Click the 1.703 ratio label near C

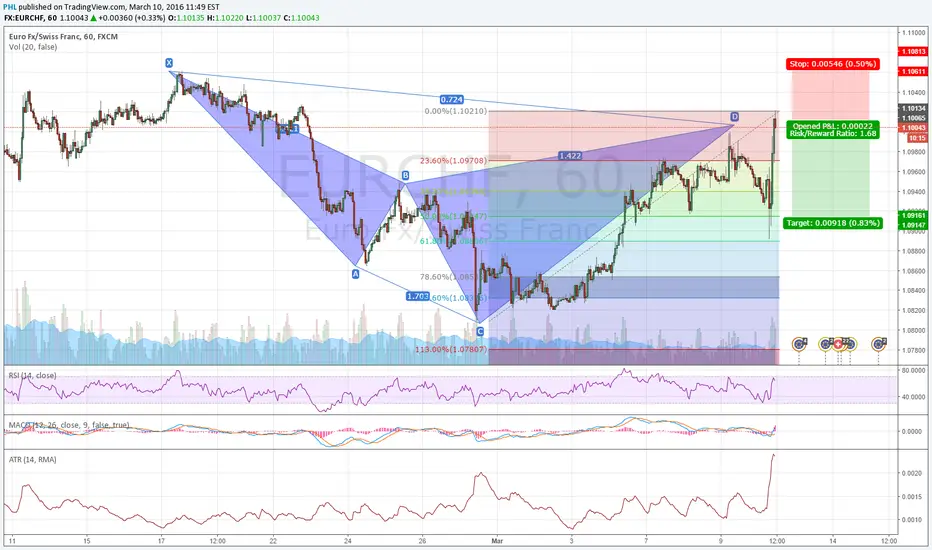point(417,296)
